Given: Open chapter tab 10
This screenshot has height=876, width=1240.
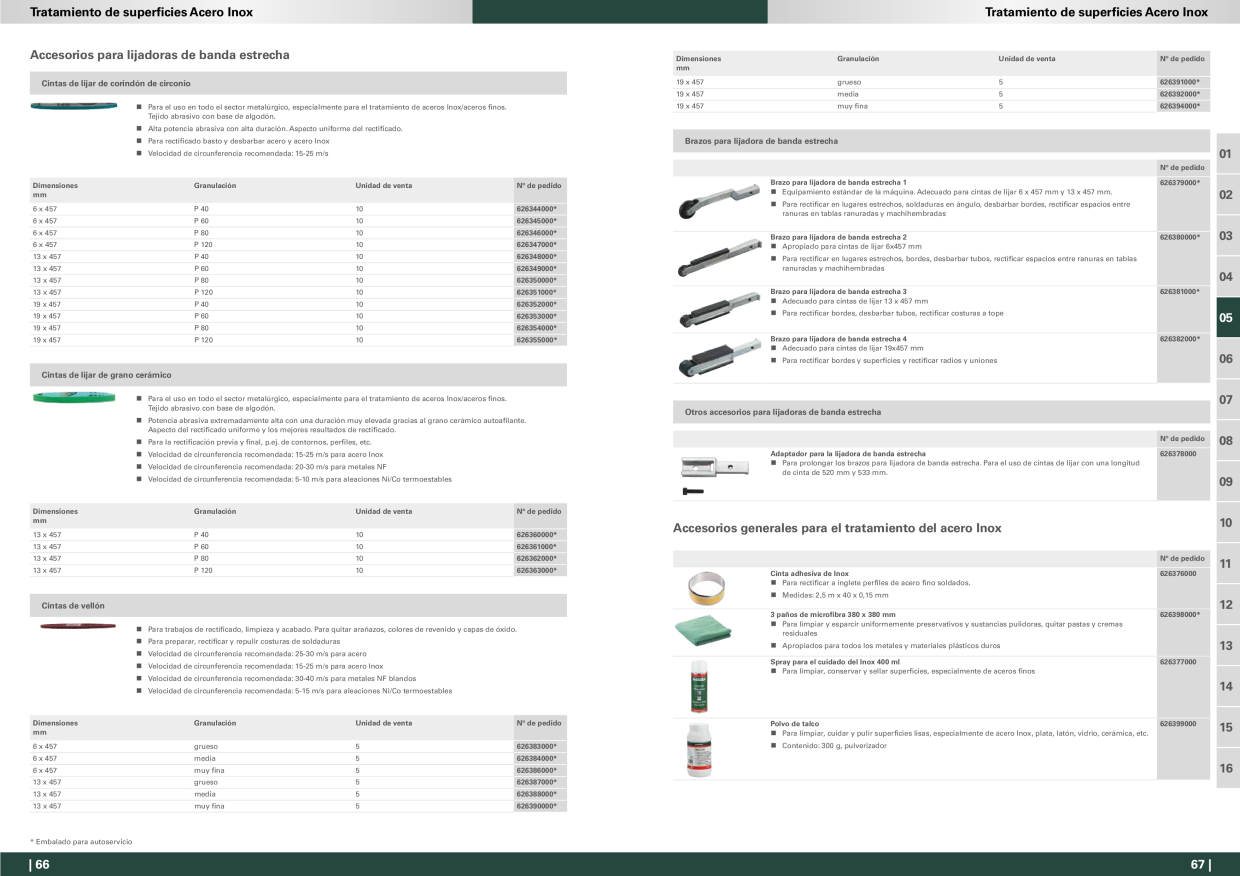Looking at the screenshot, I should click(1226, 523).
